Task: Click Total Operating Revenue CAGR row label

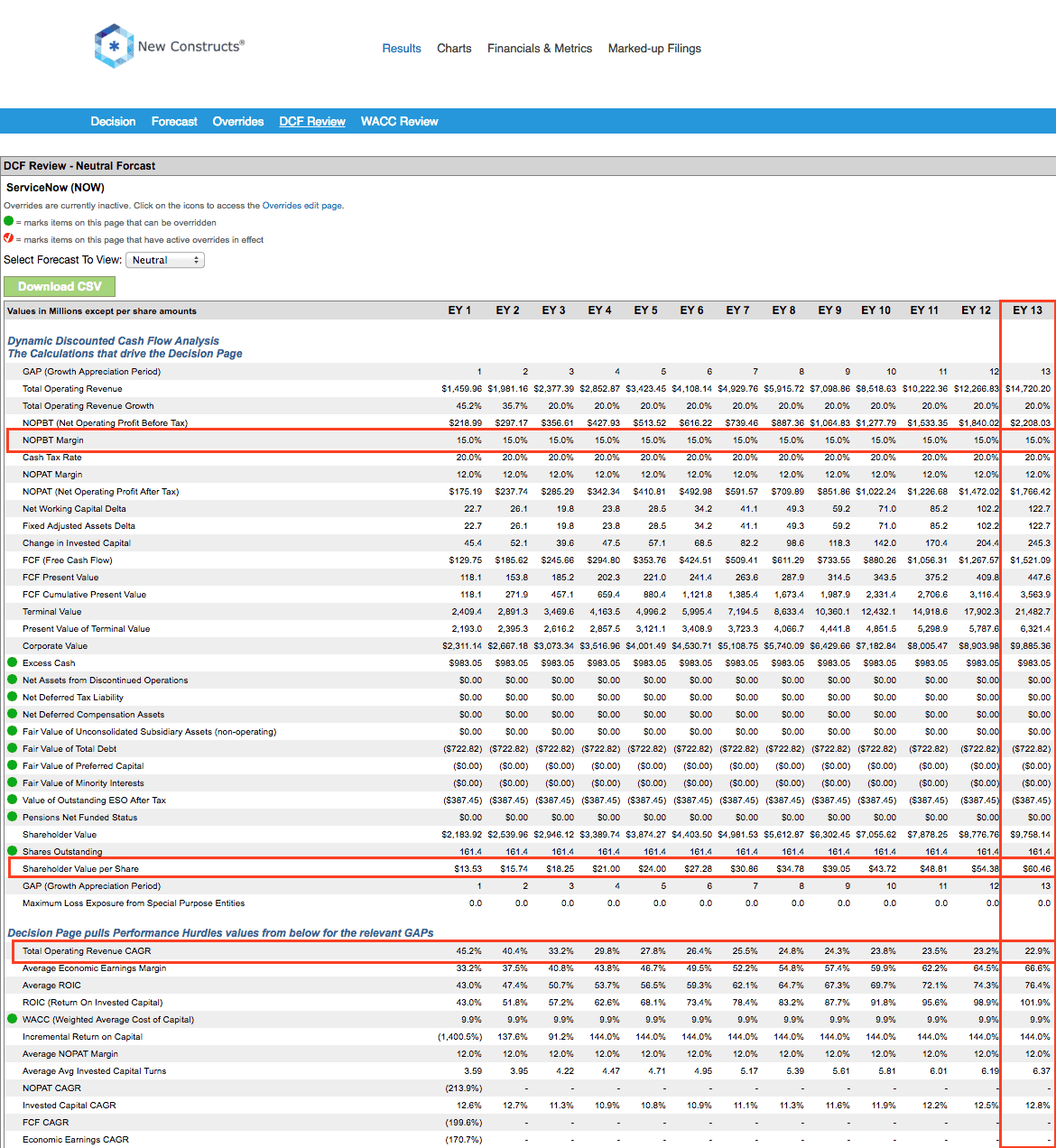Action: 87,951
